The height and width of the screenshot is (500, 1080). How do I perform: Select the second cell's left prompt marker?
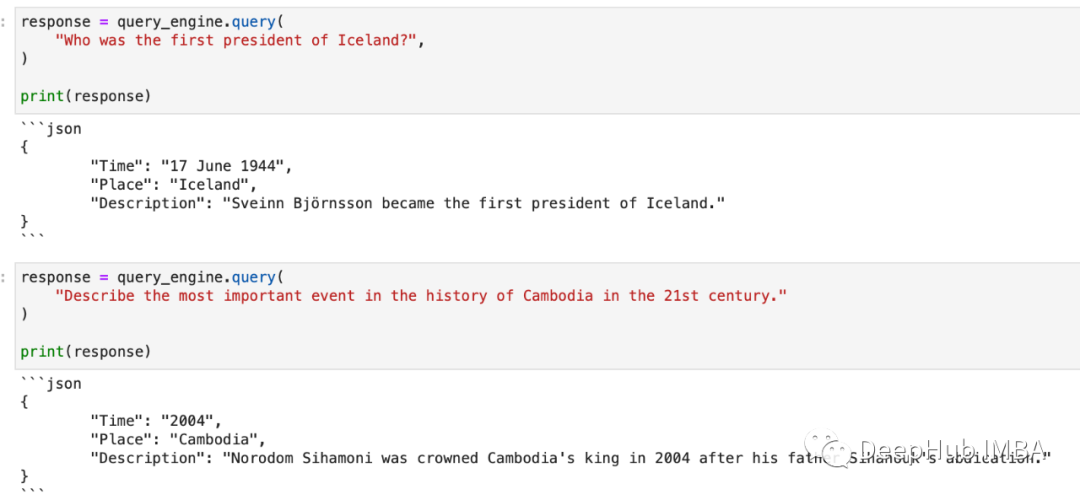3,278
